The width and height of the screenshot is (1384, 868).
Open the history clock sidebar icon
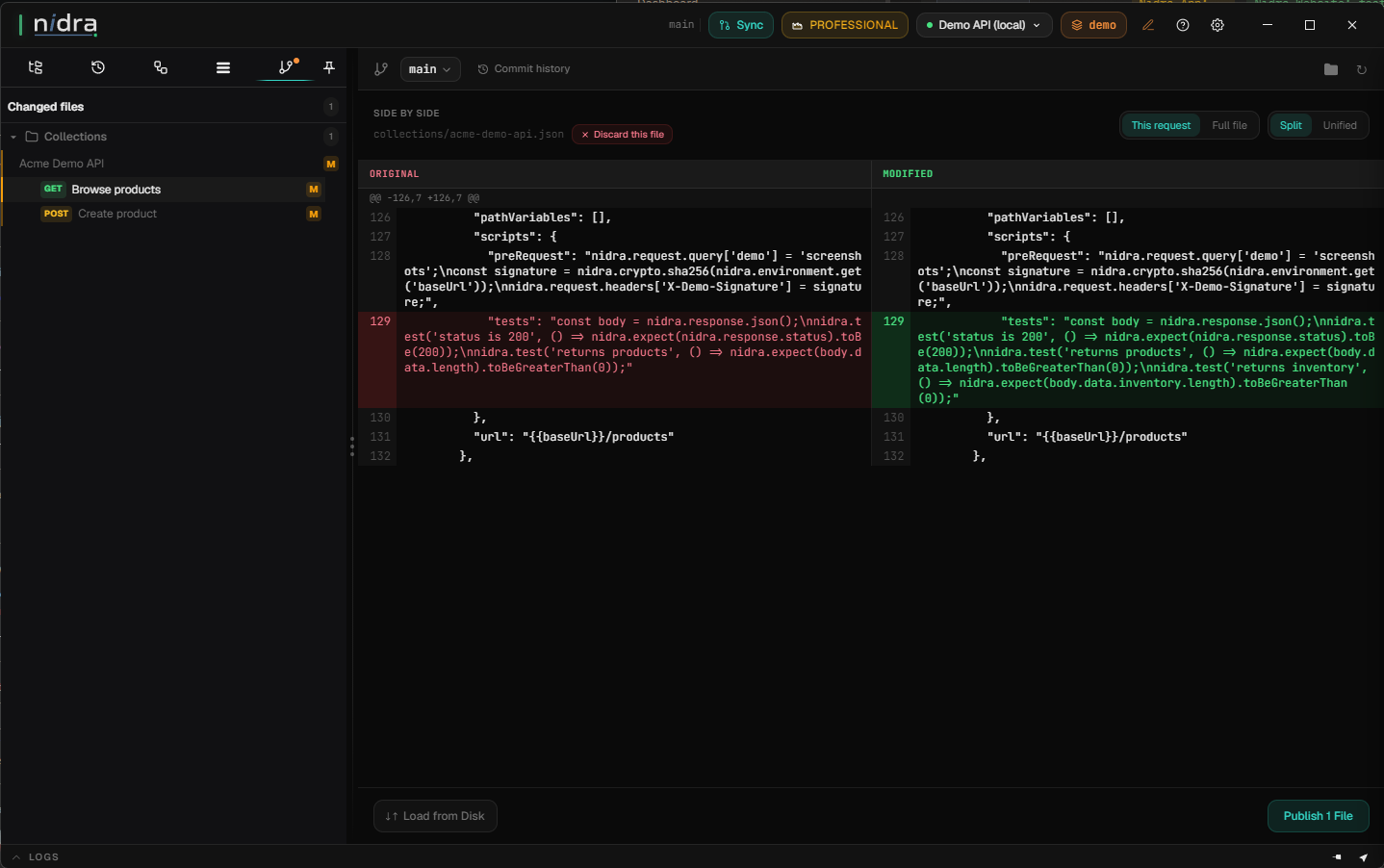click(x=98, y=67)
